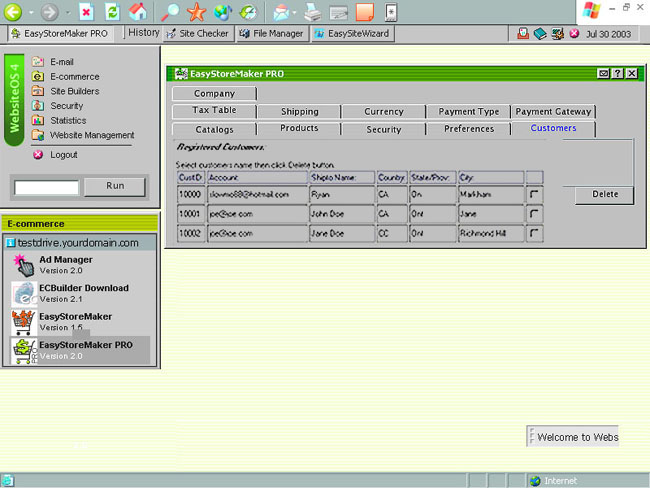Screen dimensions: 650x488
Task: Click the Logout icon in sidebar
Action: point(38,155)
